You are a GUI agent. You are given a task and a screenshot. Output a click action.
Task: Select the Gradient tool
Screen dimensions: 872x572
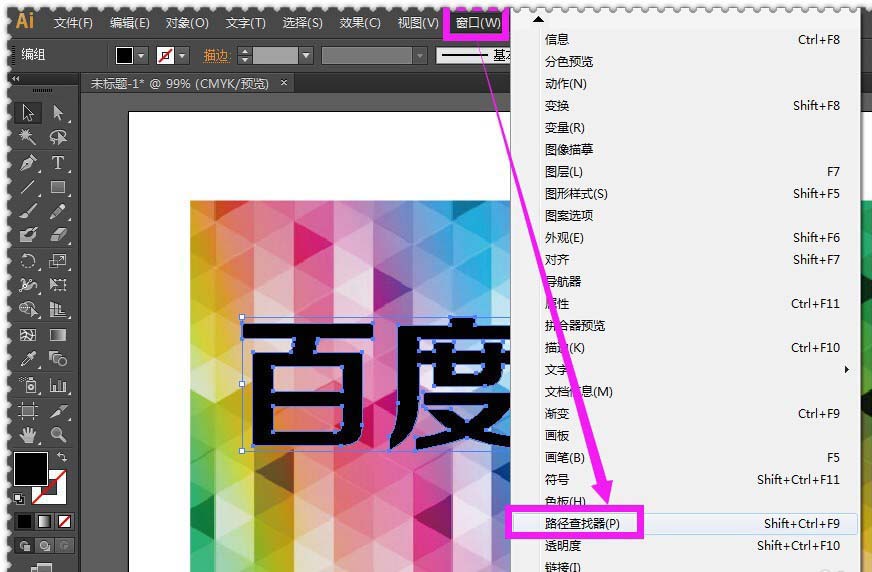[58, 335]
